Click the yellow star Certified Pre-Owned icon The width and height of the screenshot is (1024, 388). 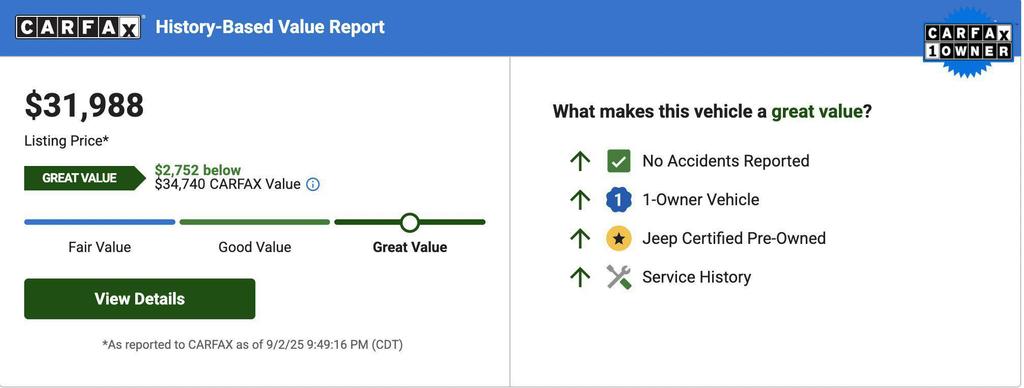(x=618, y=238)
